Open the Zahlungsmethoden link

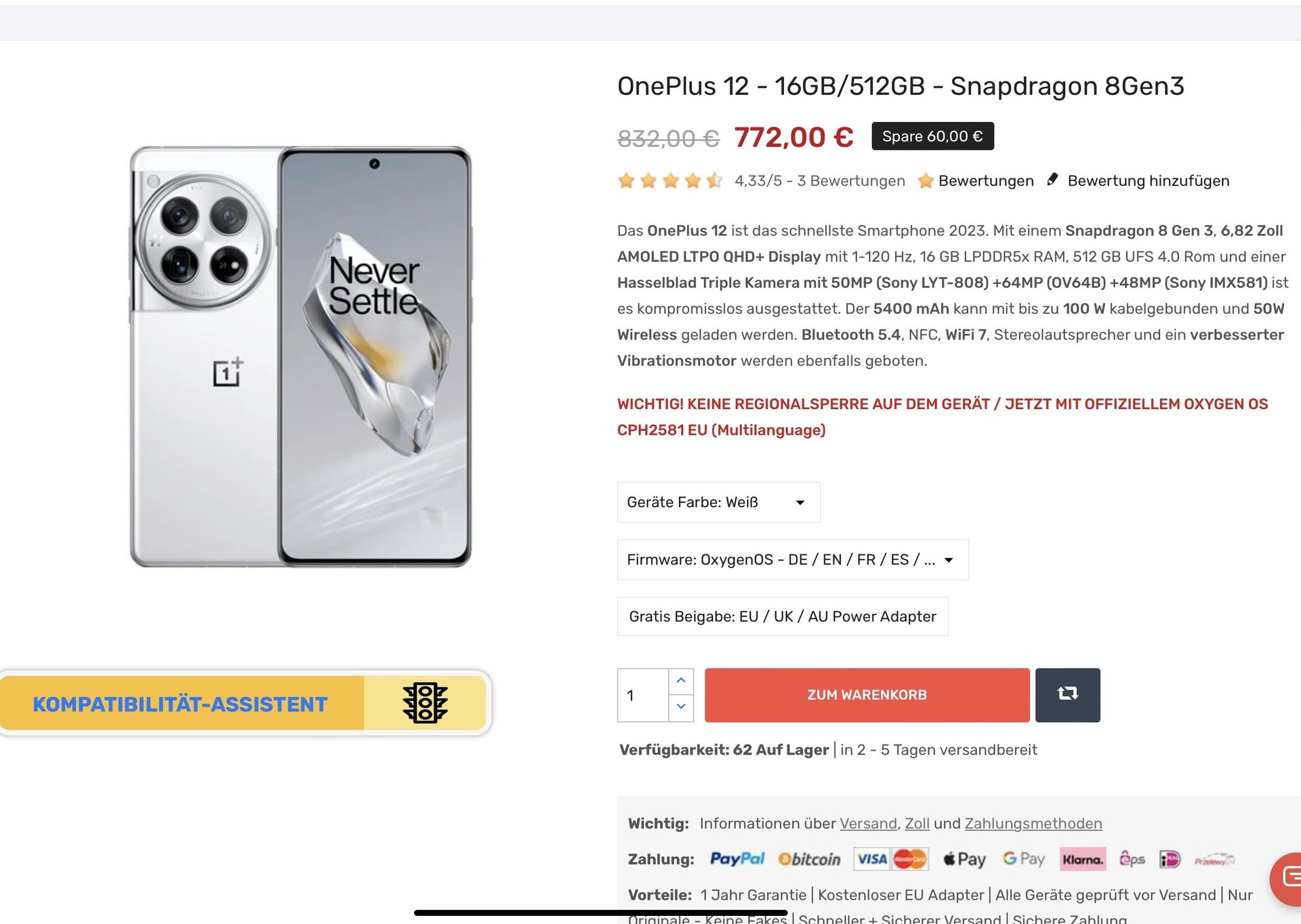[x=1033, y=824]
